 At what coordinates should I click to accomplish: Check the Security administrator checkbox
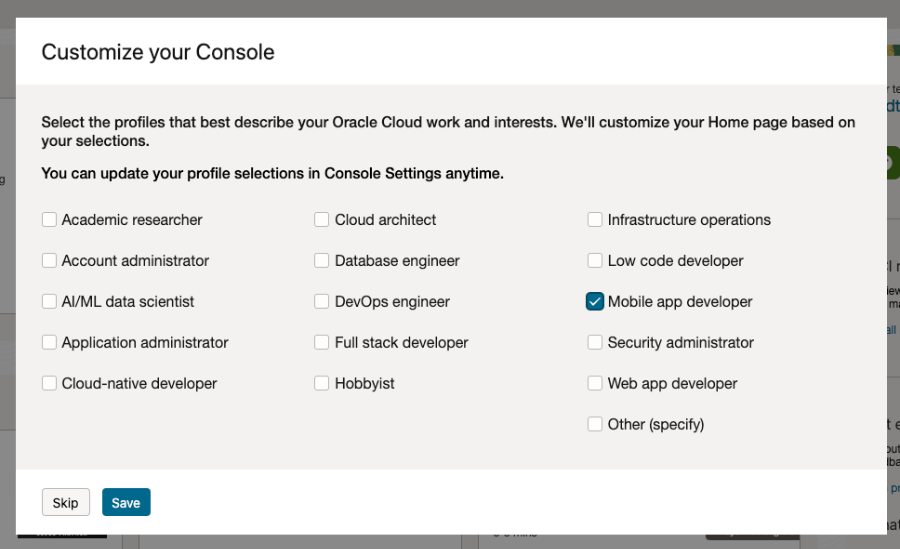[x=595, y=342]
